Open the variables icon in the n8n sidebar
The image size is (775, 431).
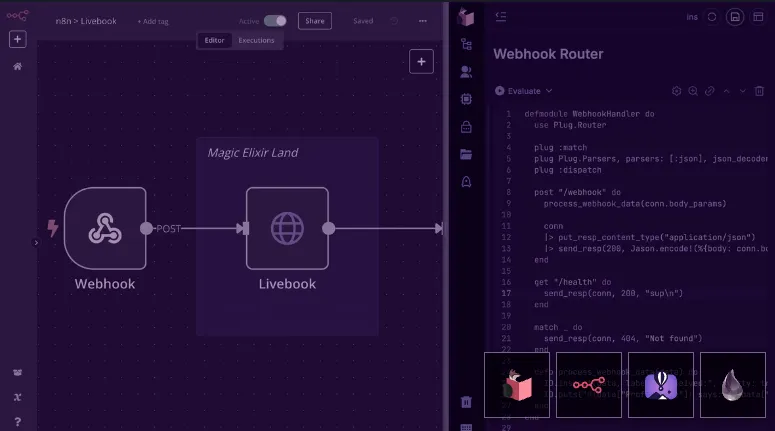click(17, 397)
